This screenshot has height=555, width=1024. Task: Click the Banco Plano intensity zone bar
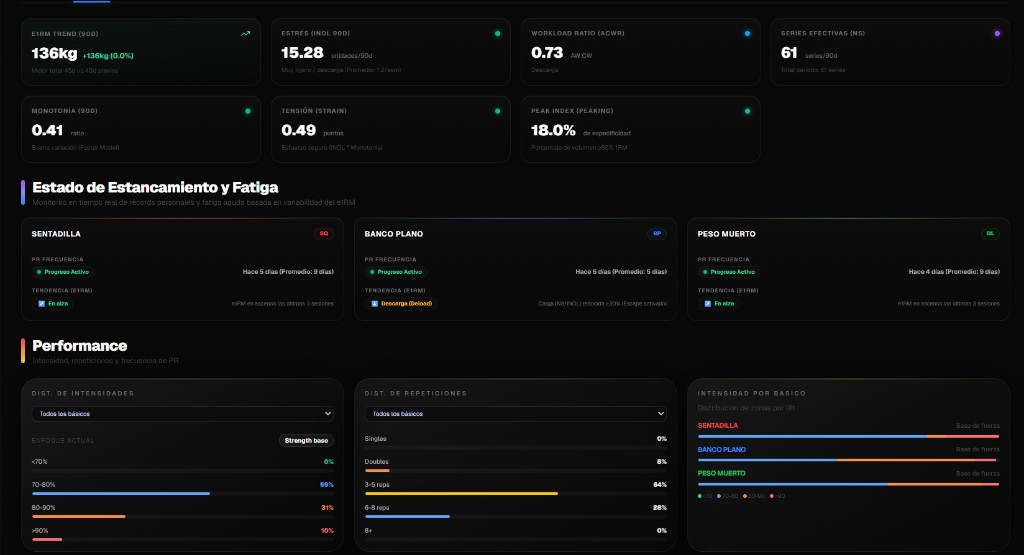click(848, 460)
